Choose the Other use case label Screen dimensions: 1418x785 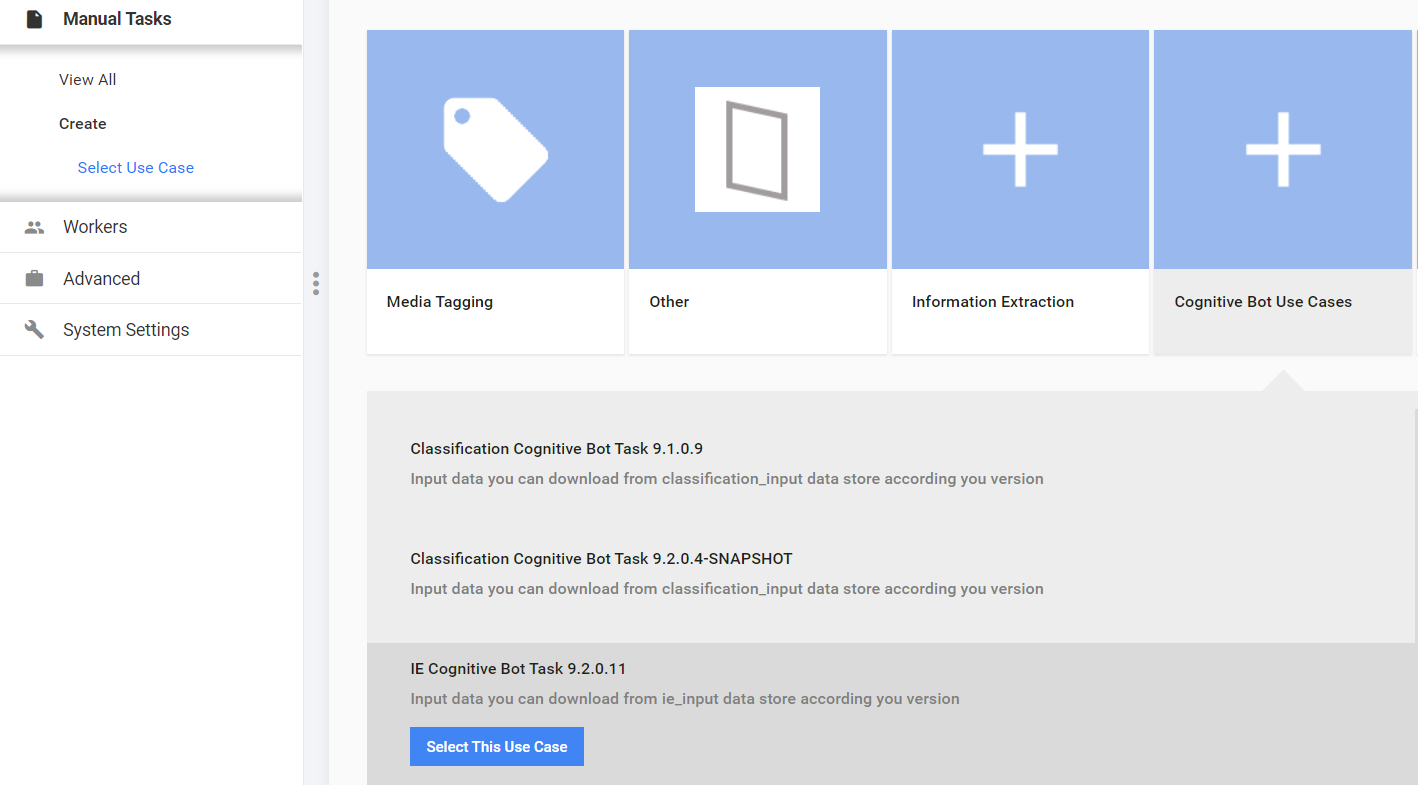[x=669, y=302]
